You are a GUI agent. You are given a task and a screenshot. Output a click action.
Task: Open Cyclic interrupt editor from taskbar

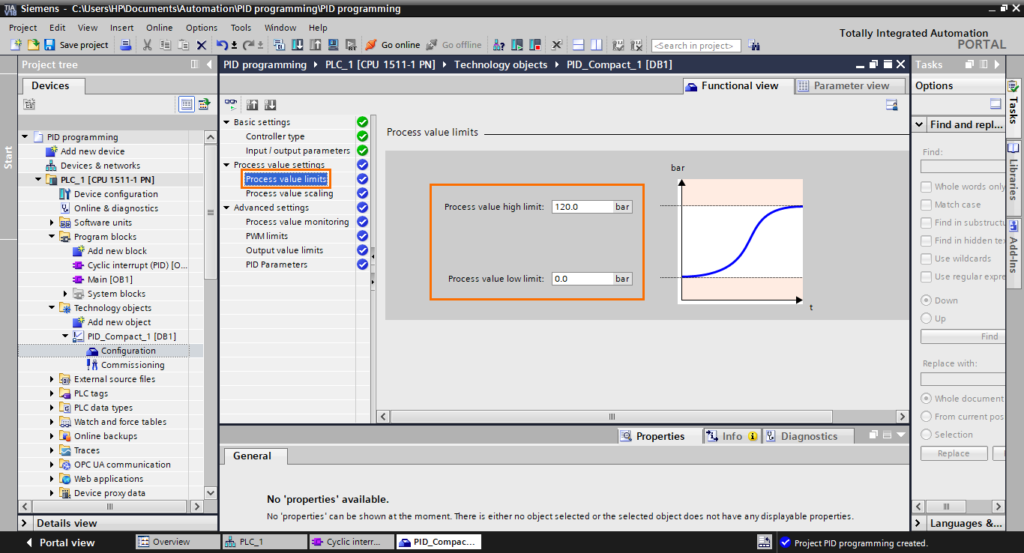coord(351,542)
